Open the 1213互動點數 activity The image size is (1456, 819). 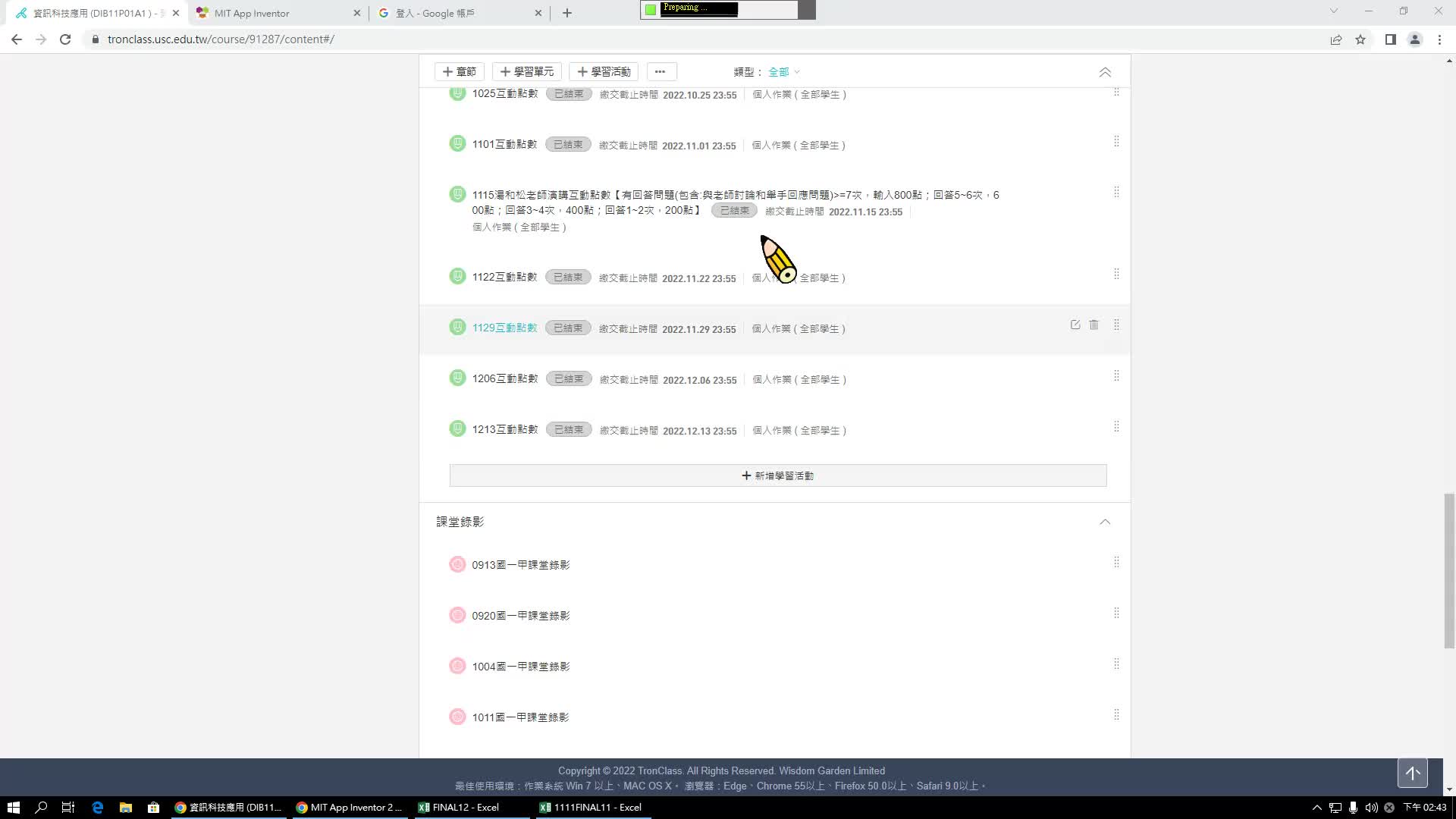(x=504, y=429)
